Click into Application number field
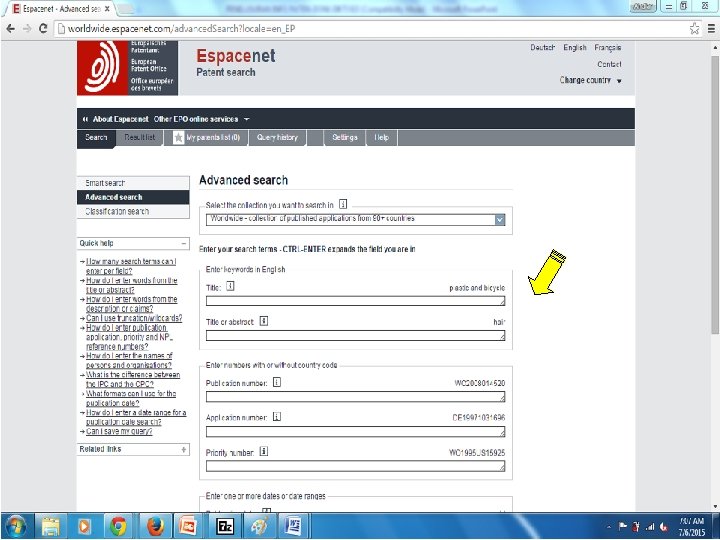The height and width of the screenshot is (540, 720). pyautogui.click(x=355, y=432)
